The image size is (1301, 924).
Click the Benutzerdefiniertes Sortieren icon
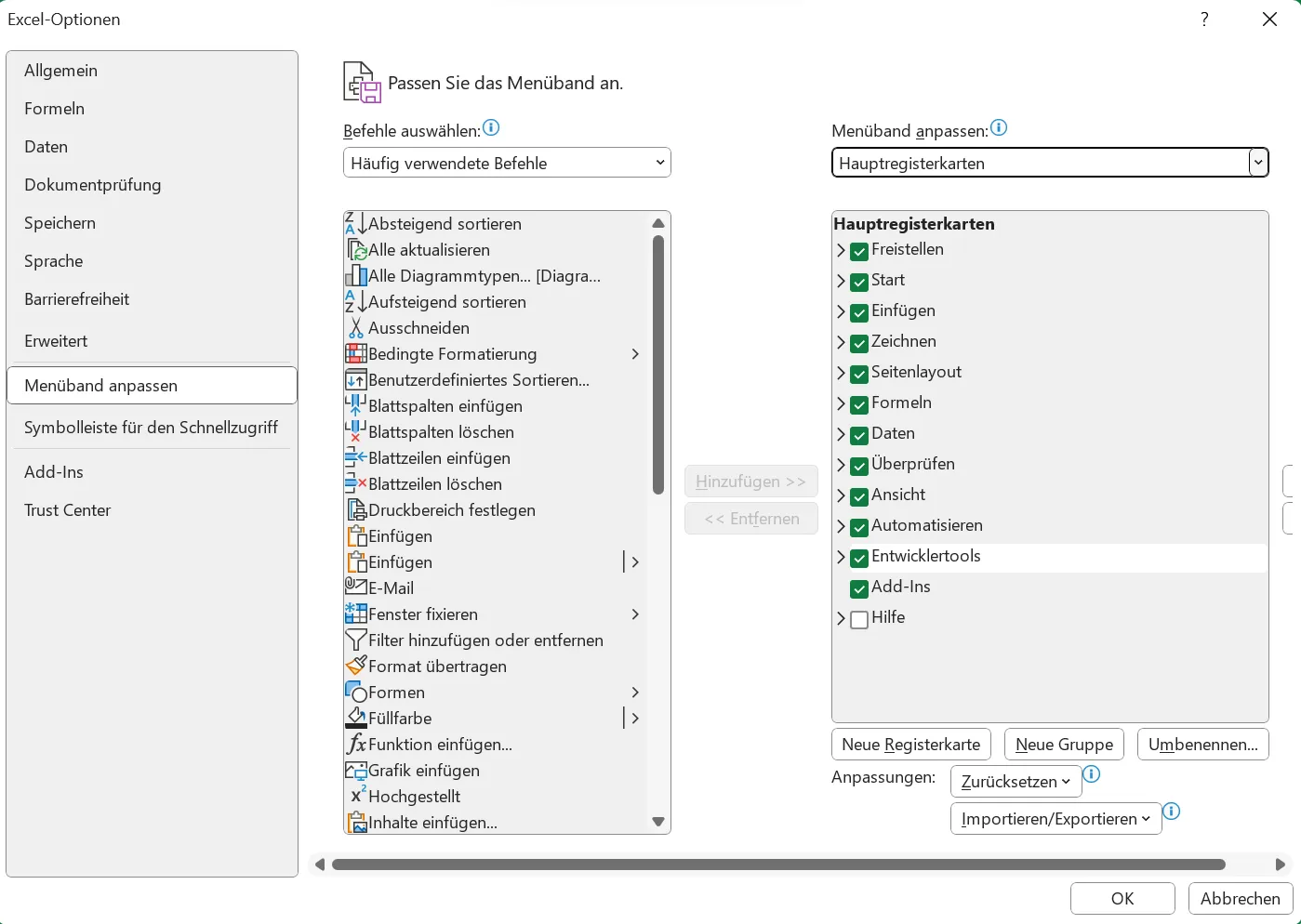(356, 380)
